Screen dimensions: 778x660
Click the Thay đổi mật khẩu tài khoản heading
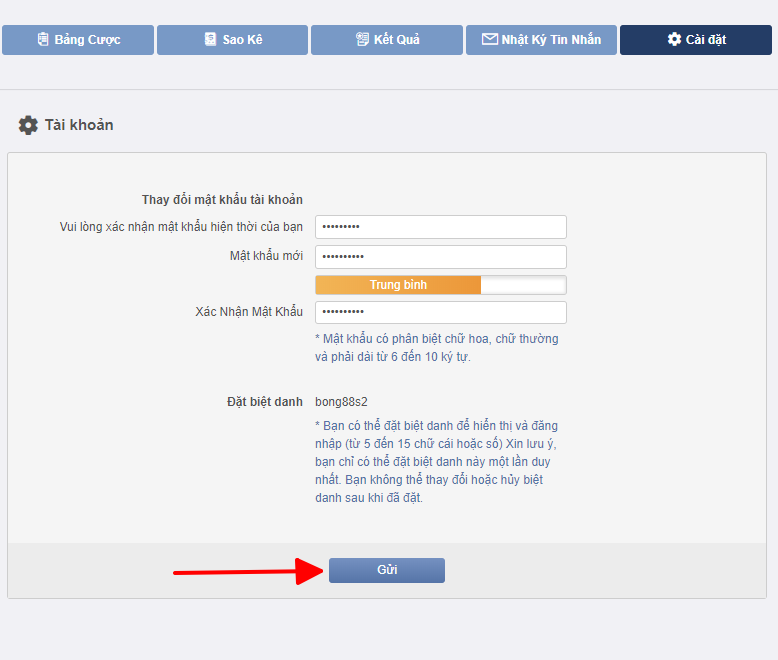(x=222, y=200)
